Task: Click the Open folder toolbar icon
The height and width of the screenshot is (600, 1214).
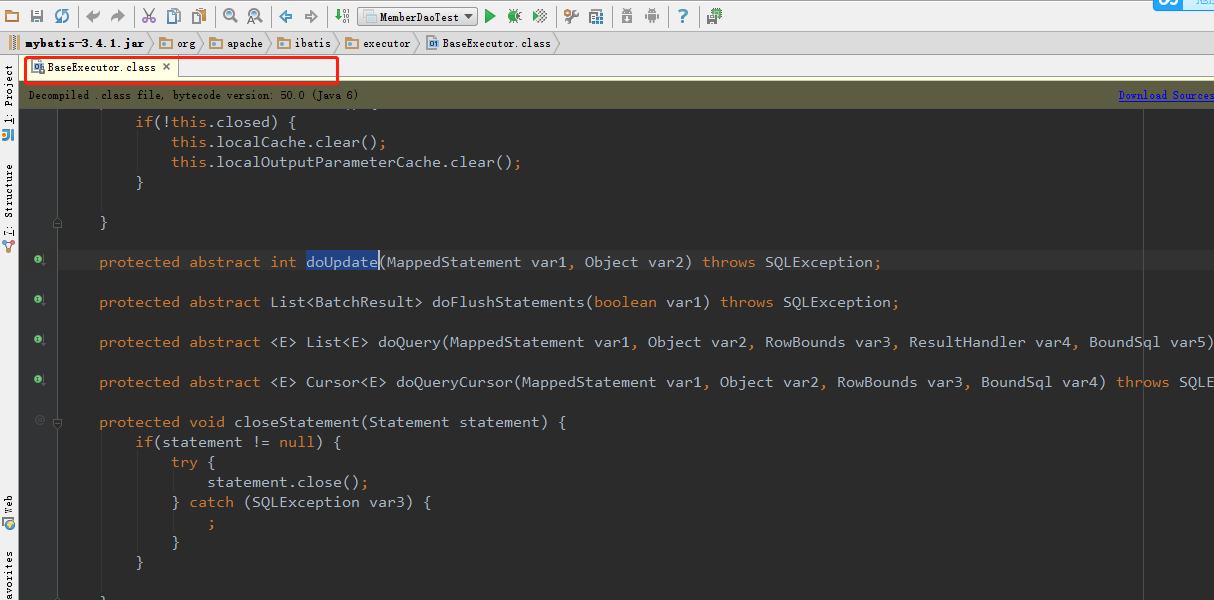Action: [x=12, y=16]
